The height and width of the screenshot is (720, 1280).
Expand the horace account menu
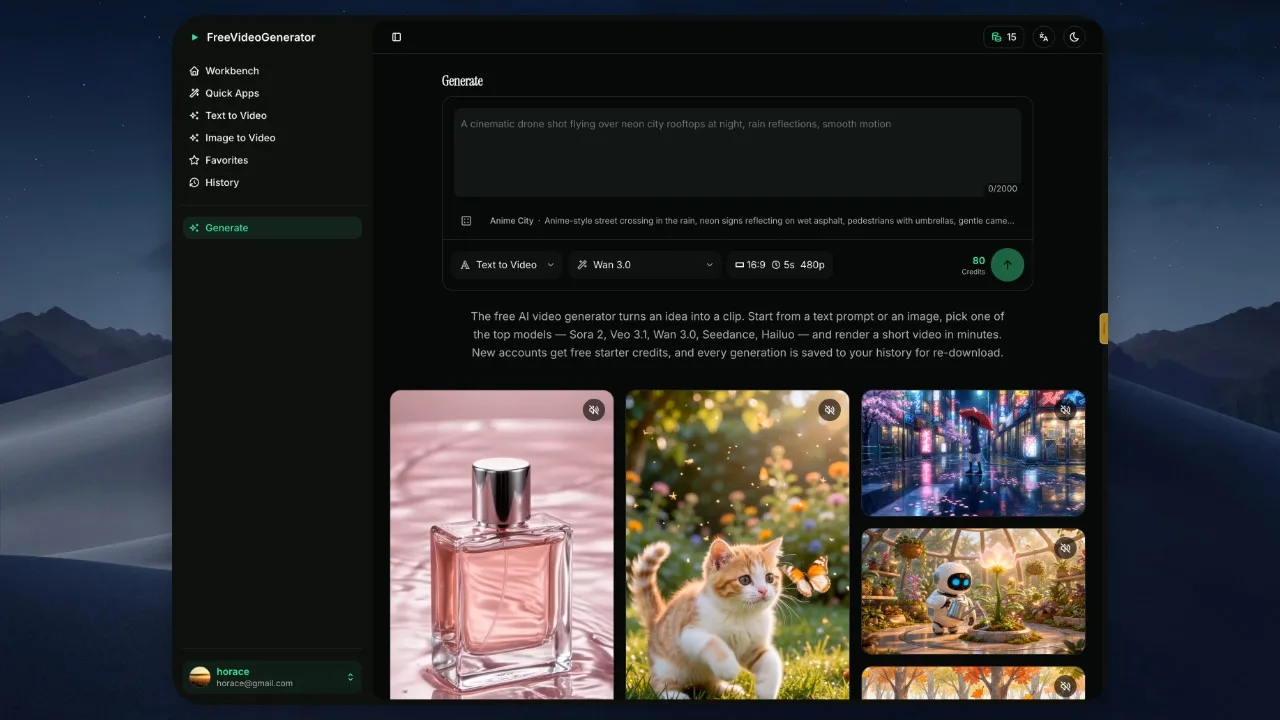(272, 677)
